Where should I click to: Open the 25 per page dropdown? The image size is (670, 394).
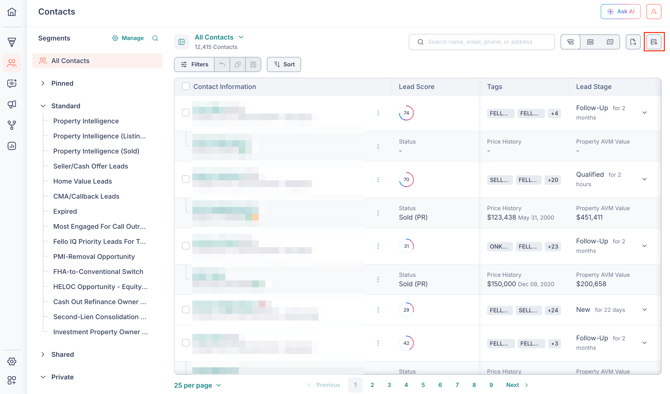(198, 385)
